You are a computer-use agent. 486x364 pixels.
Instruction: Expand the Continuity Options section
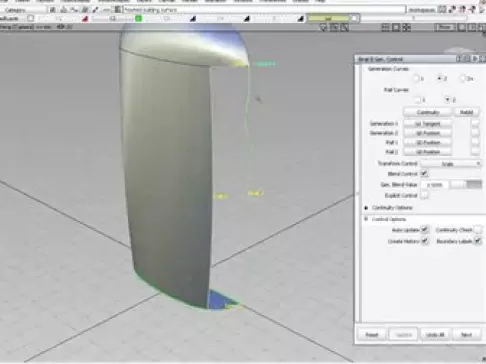click(366, 208)
